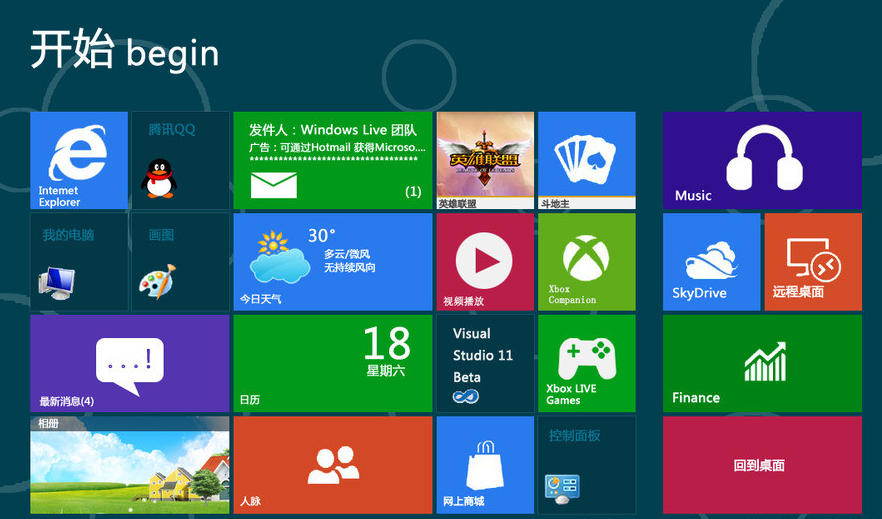Open the SkyDrive cloud tile
The height and width of the screenshot is (519, 882).
[x=711, y=262]
